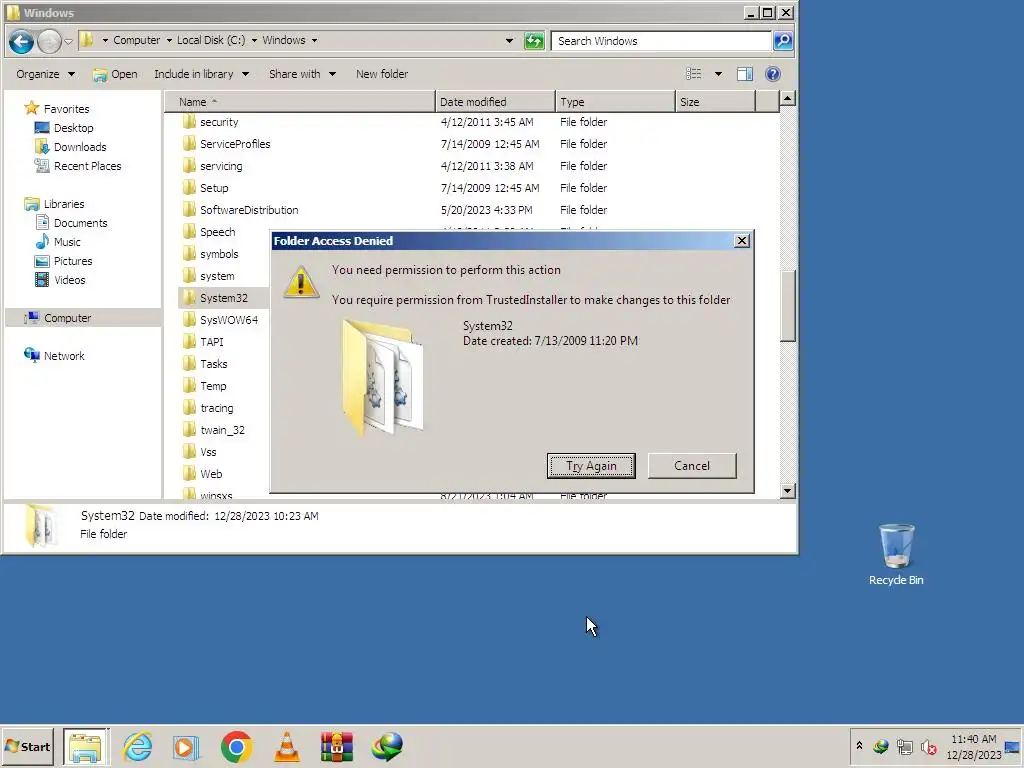Screen dimensions: 1024x768
Task: Open WinRAR from the taskbar
Action: (336, 746)
